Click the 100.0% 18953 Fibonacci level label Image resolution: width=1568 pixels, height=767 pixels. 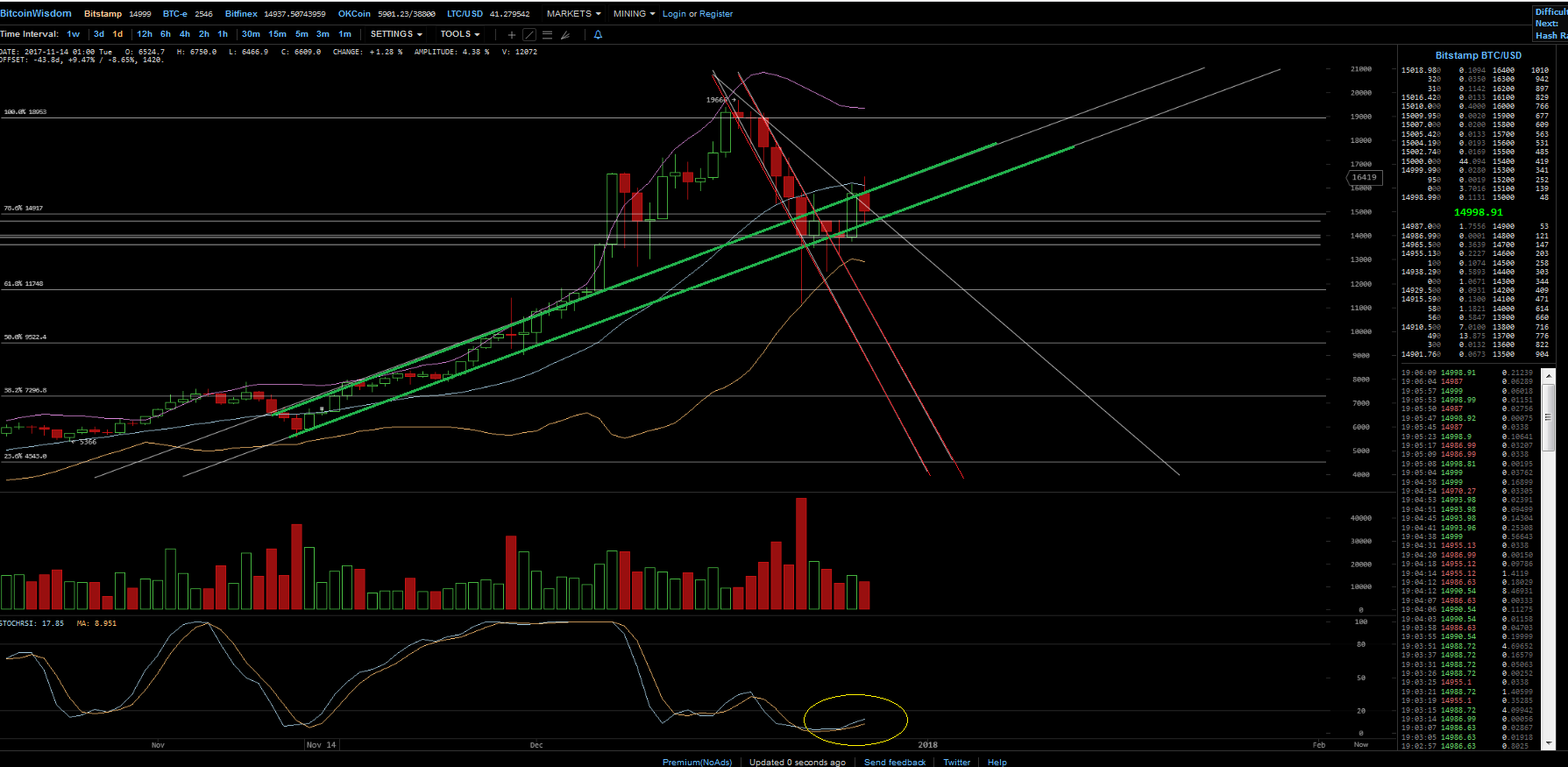pyautogui.click(x=25, y=112)
